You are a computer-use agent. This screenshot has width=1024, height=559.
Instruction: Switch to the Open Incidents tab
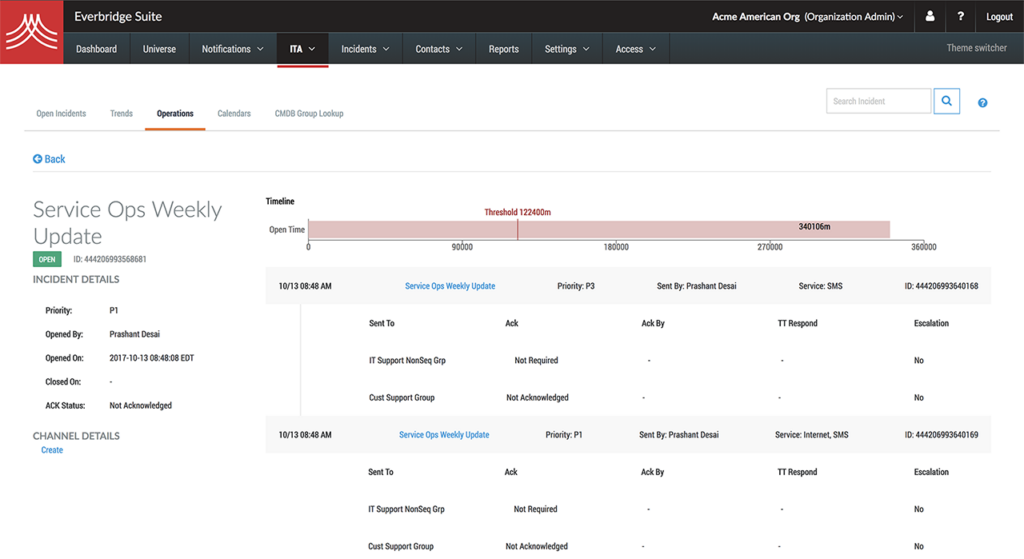coord(61,114)
